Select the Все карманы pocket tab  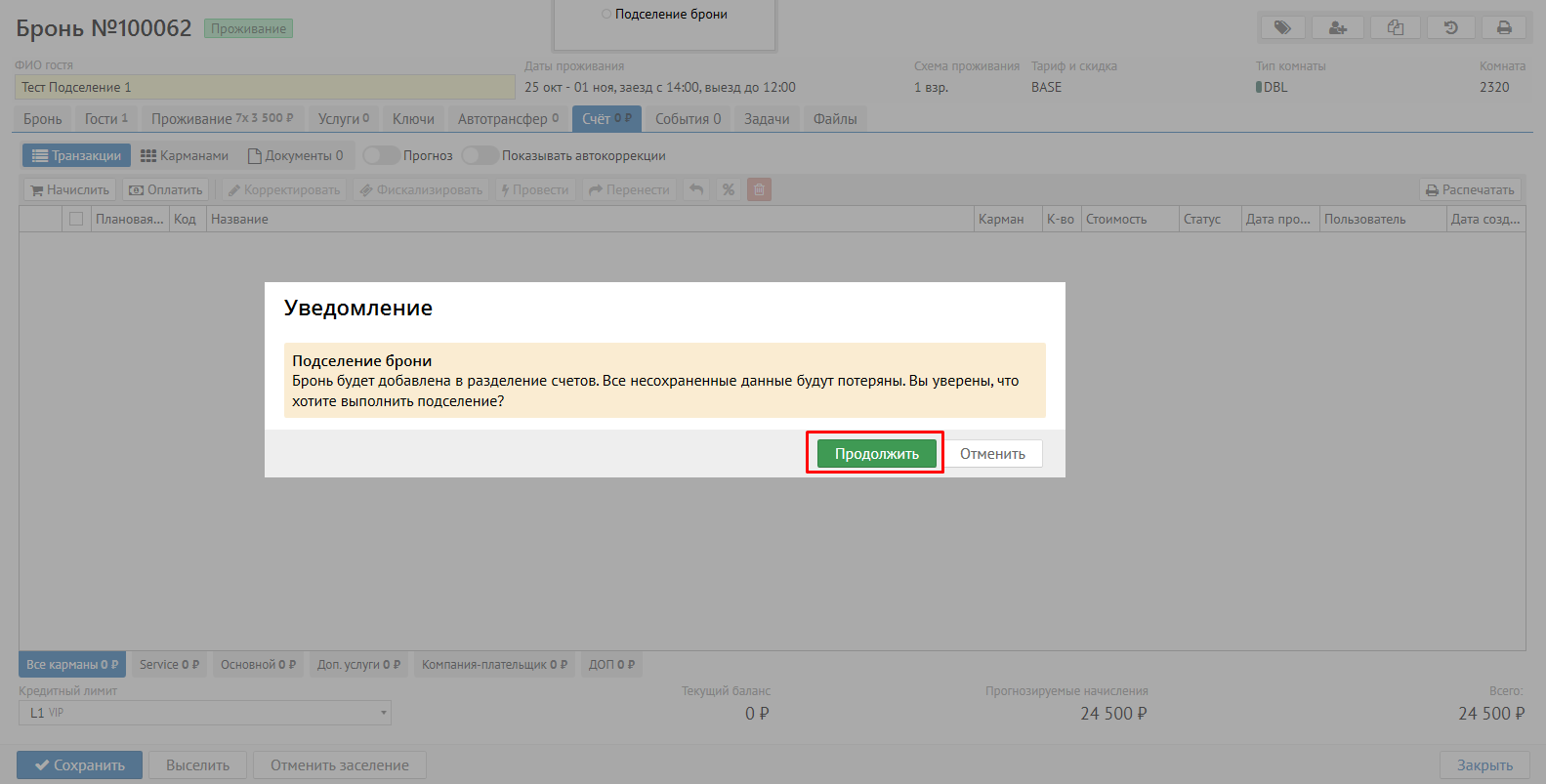[72, 665]
